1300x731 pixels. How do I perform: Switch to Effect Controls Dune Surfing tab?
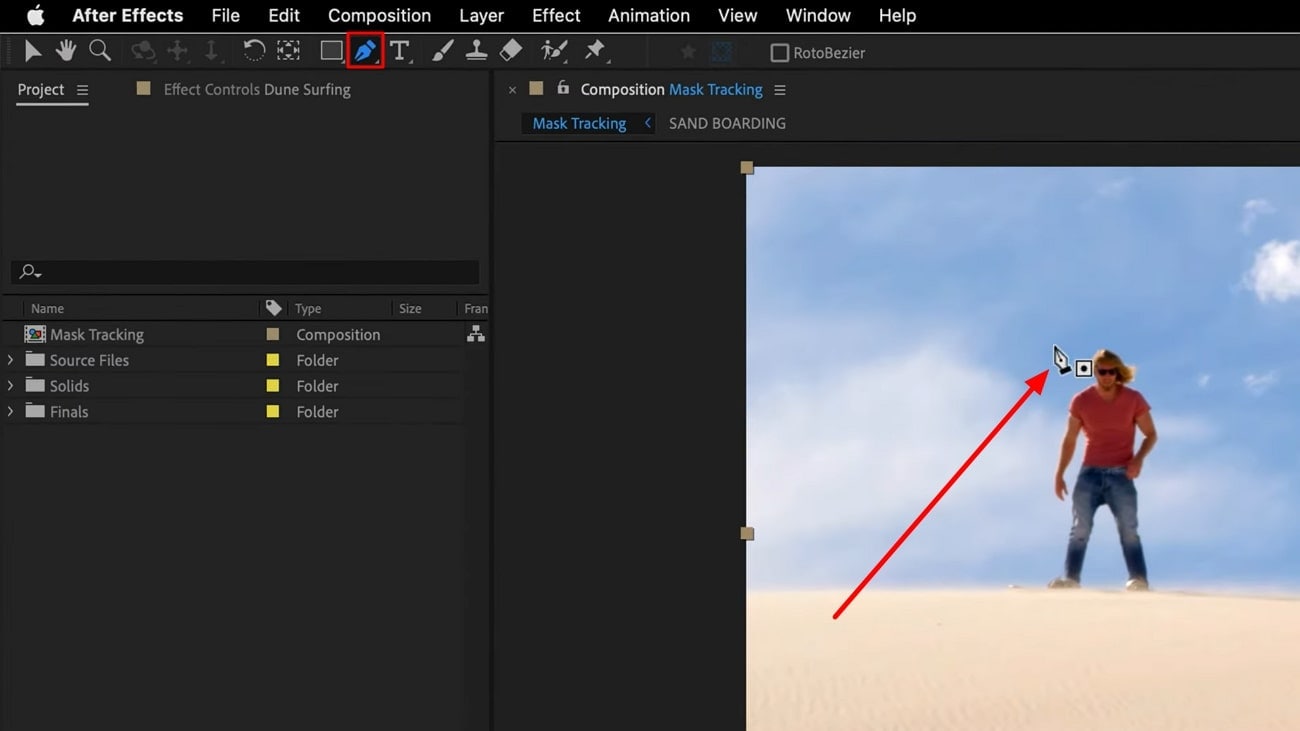coord(257,90)
